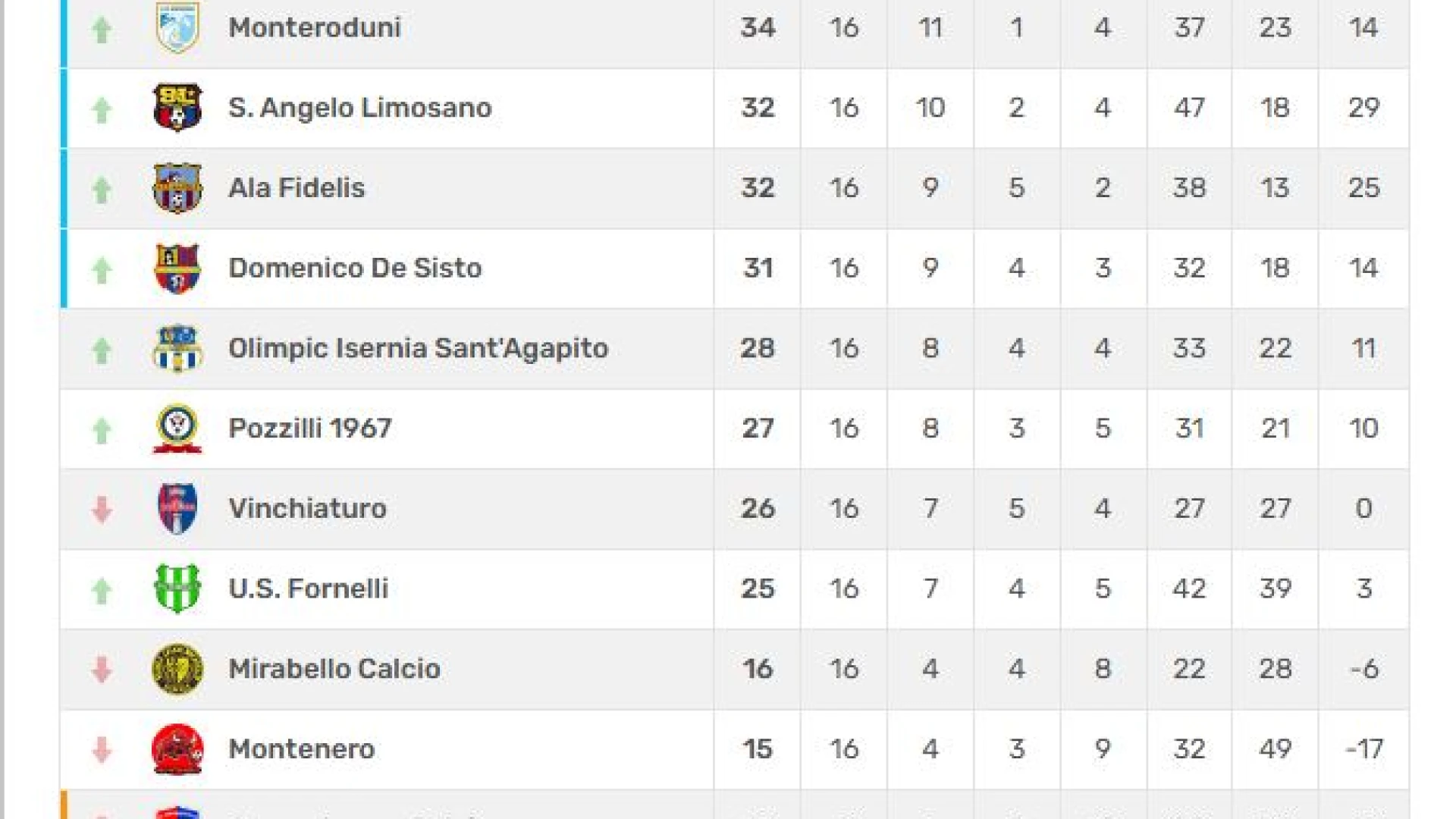
Task: Click the red down arrow beside Montenero
Action: point(102,750)
